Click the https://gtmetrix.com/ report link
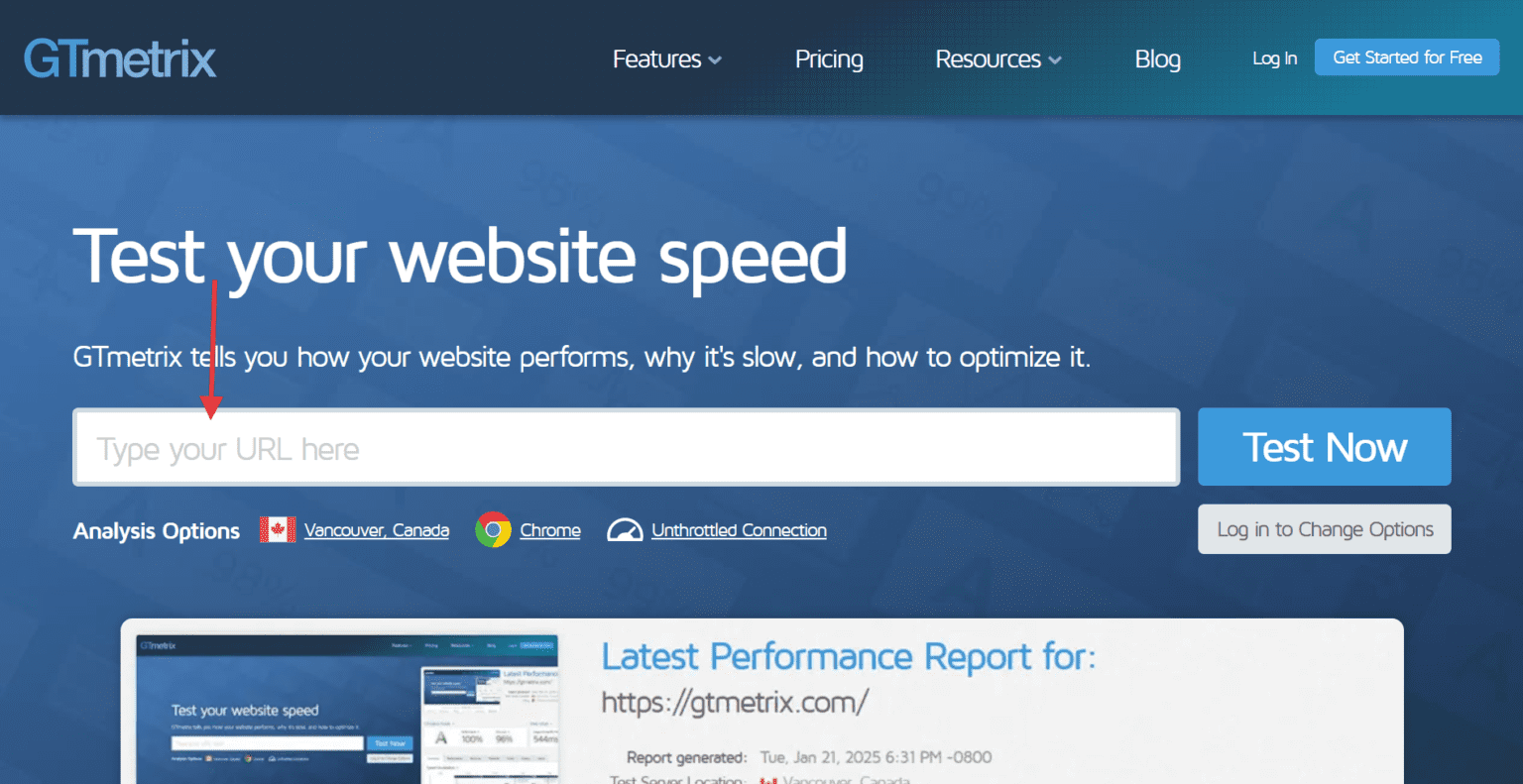This screenshot has width=1523, height=784. (733, 703)
